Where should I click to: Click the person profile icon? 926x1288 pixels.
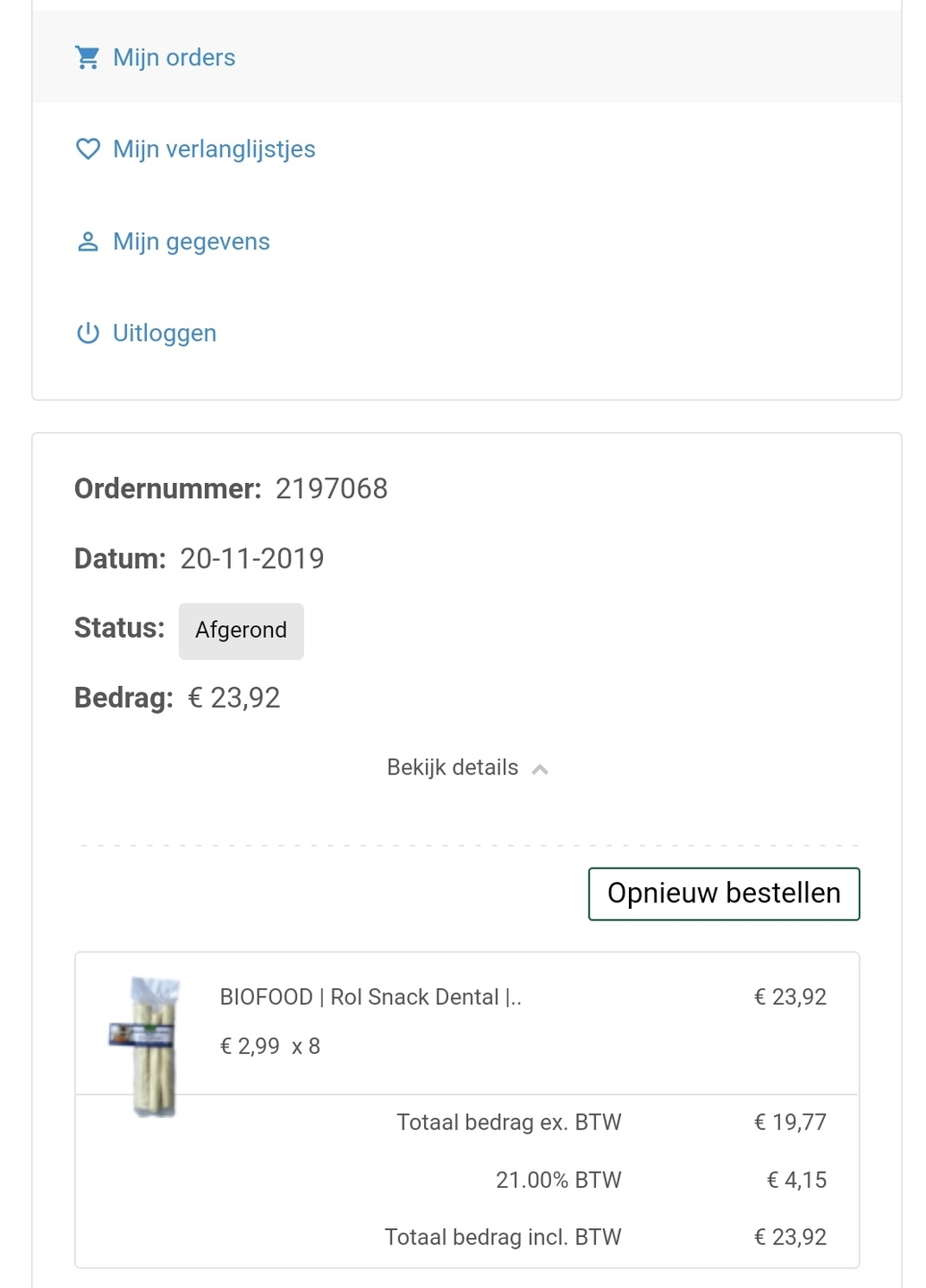(x=88, y=241)
